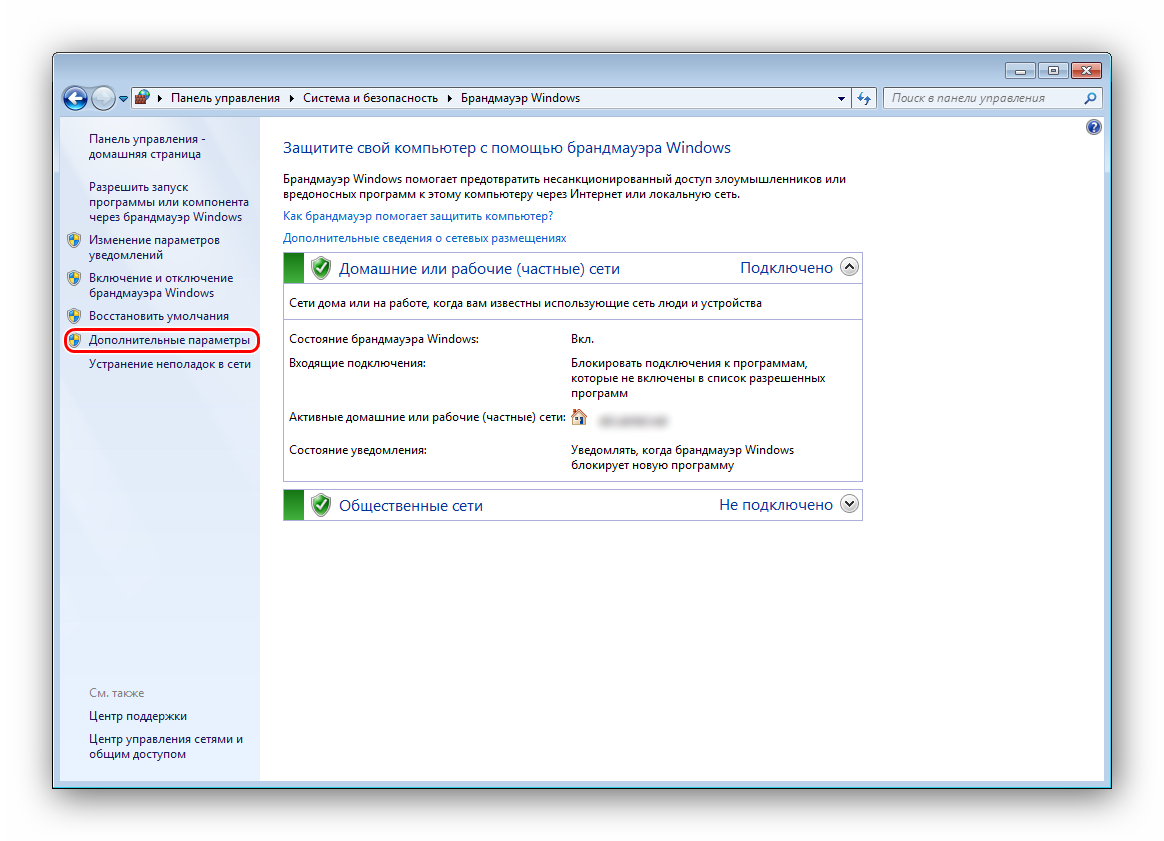Open 'Центр управления сетями и общим доступом'

coord(166,747)
